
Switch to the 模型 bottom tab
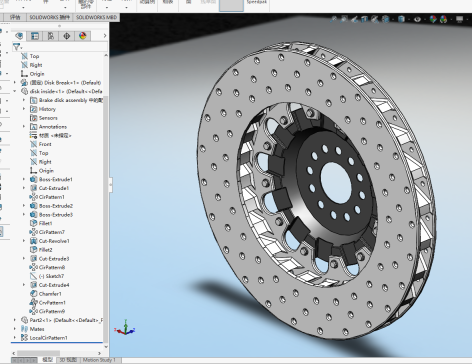point(47,360)
